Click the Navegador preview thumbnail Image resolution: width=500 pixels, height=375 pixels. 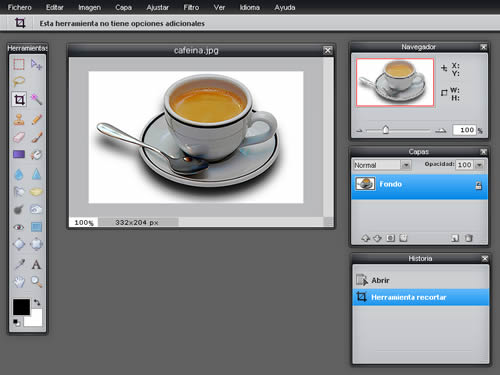point(395,82)
